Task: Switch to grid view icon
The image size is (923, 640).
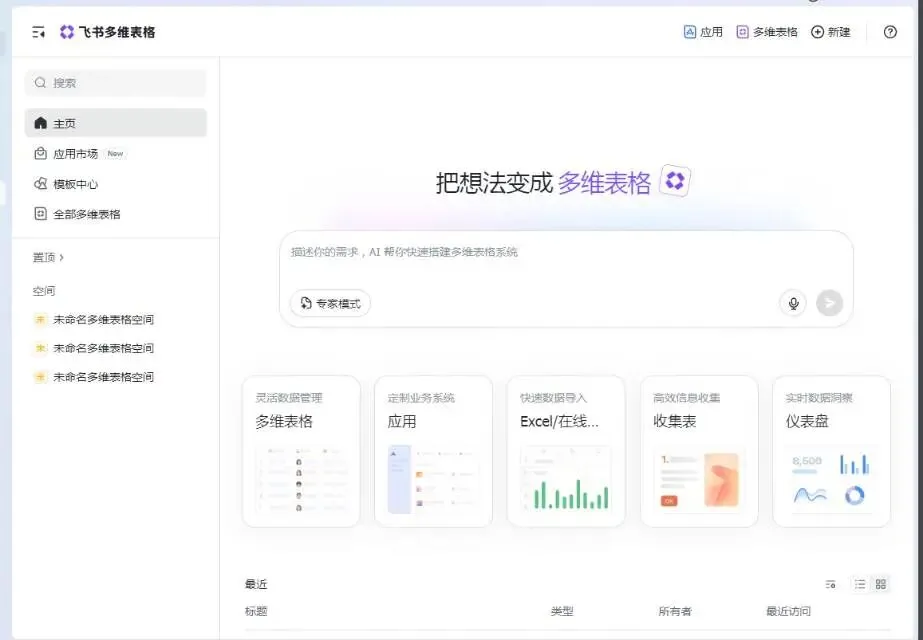Action: click(881, 584)
